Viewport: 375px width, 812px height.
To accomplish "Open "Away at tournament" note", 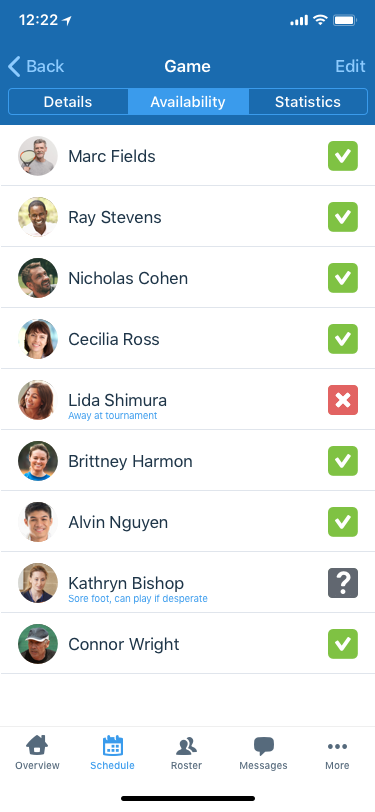I will click(113, 415).
